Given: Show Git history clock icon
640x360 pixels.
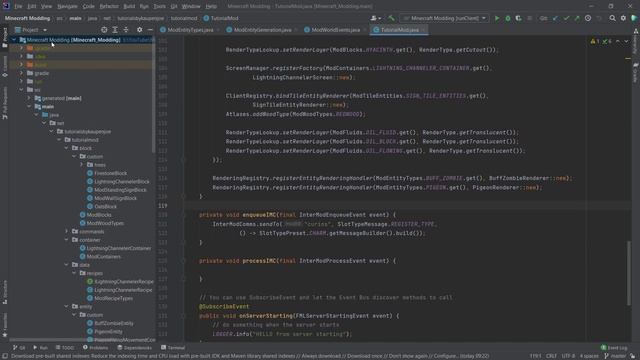Looking at the screenshot, I should (x=588, y=18).
